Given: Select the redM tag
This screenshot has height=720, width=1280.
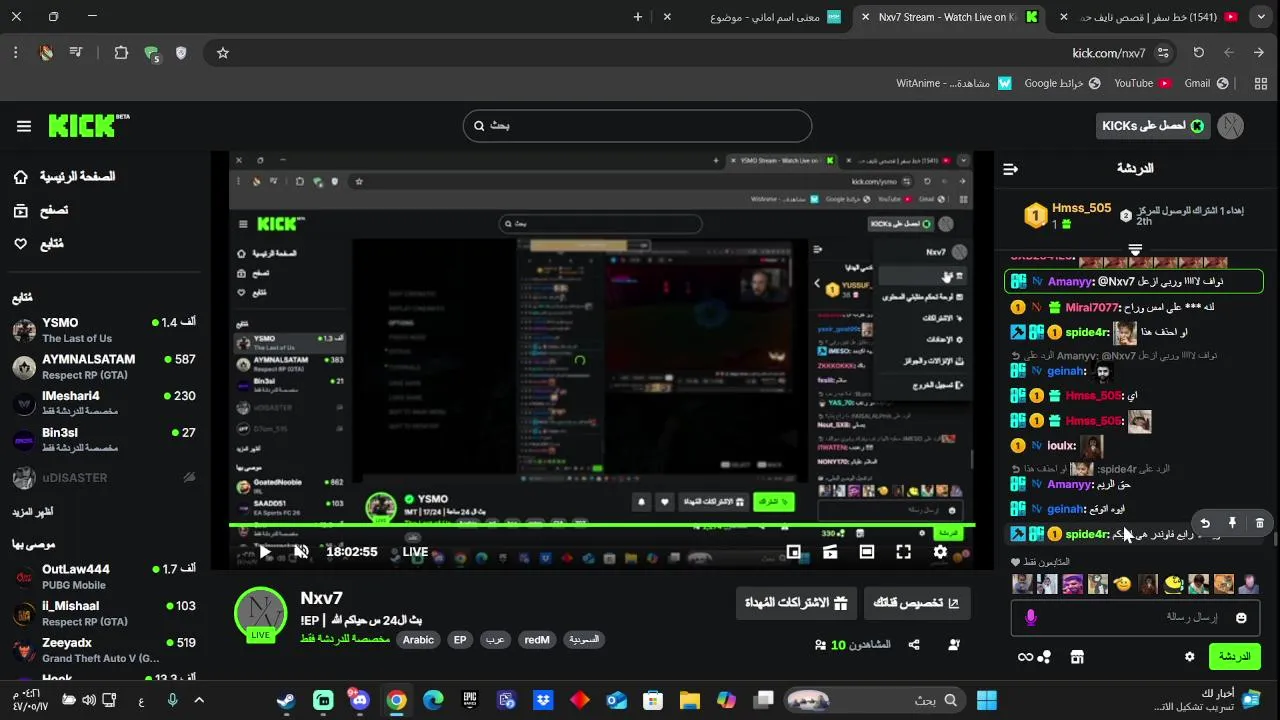Looking at the screenshot, I should tap(537, 640).
